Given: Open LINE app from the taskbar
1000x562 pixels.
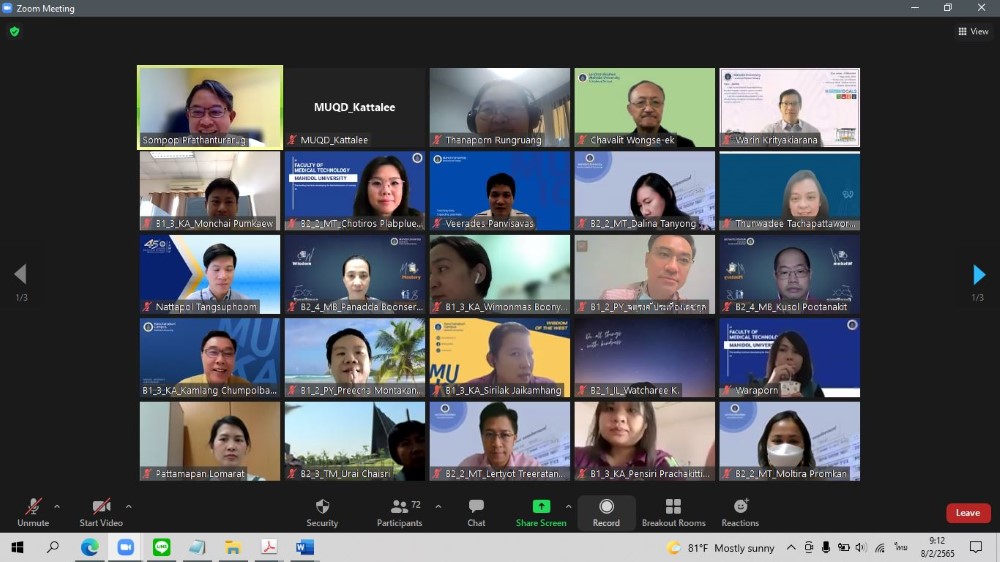Looking at the screenshot, I should 161,547.
